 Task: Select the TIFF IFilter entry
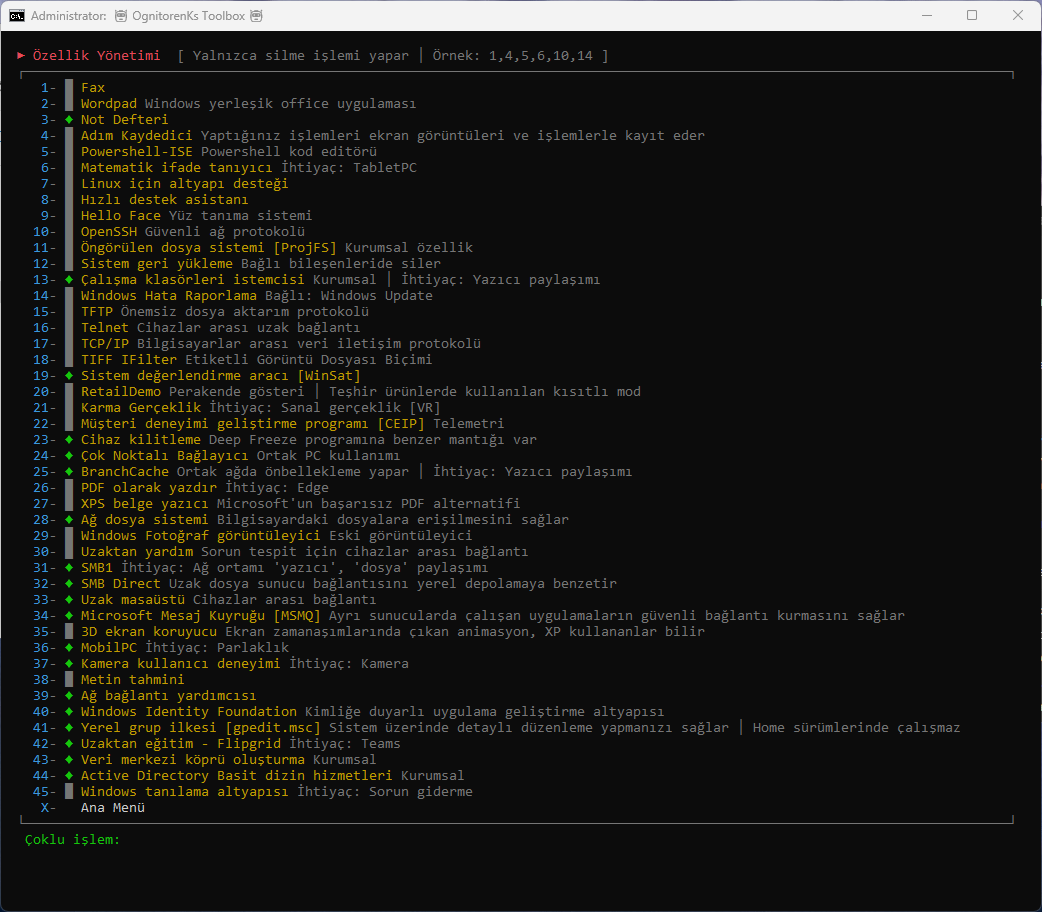pos(129,360)
